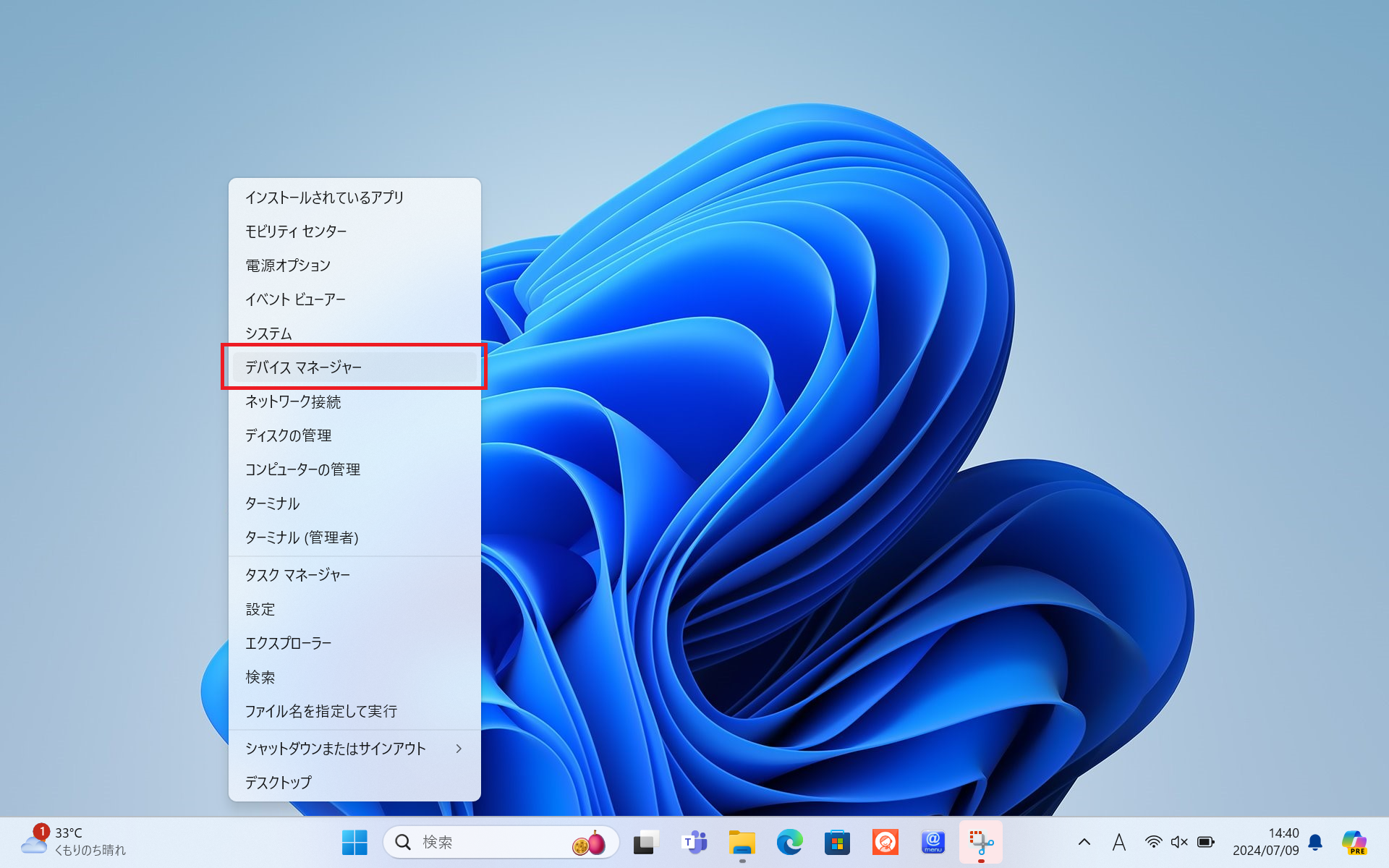
Task: Show hidden tray icons with the chevron
Action: (1084, 842)
